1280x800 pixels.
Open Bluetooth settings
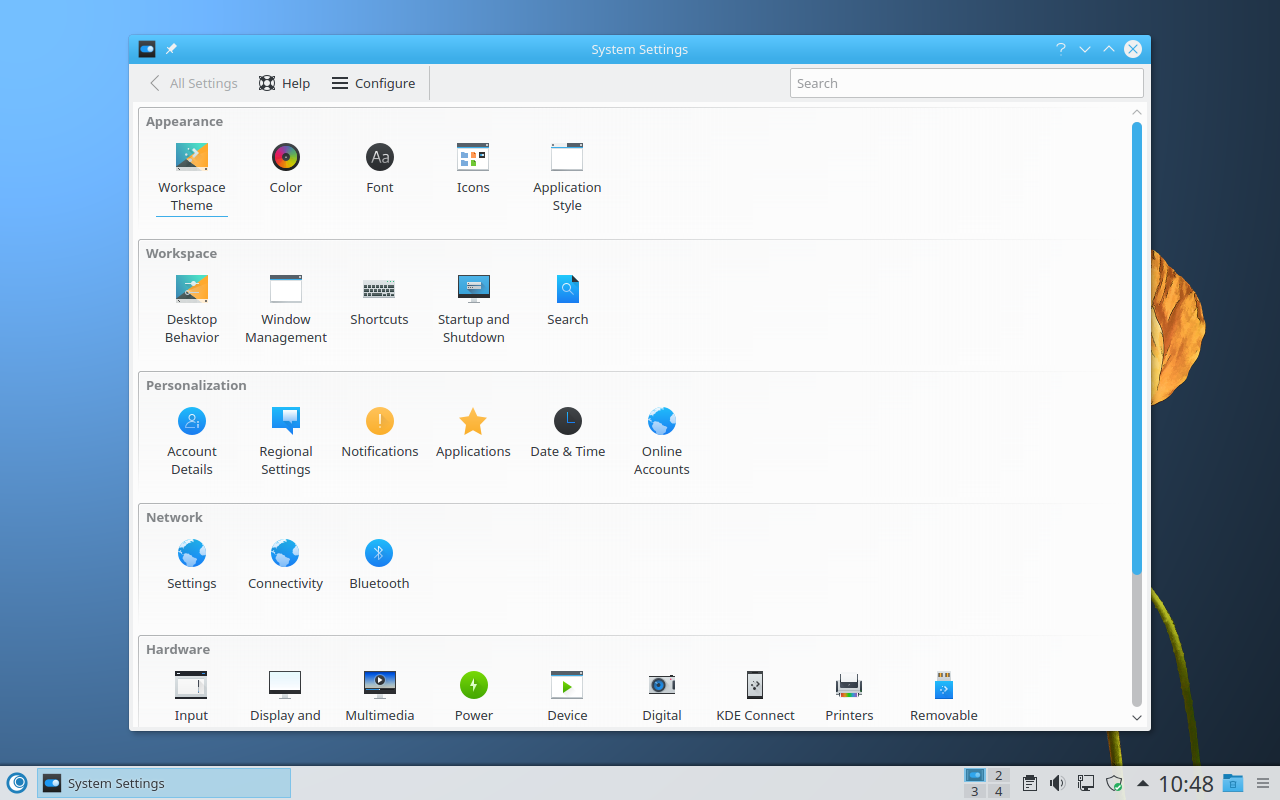tap(379, 553)
